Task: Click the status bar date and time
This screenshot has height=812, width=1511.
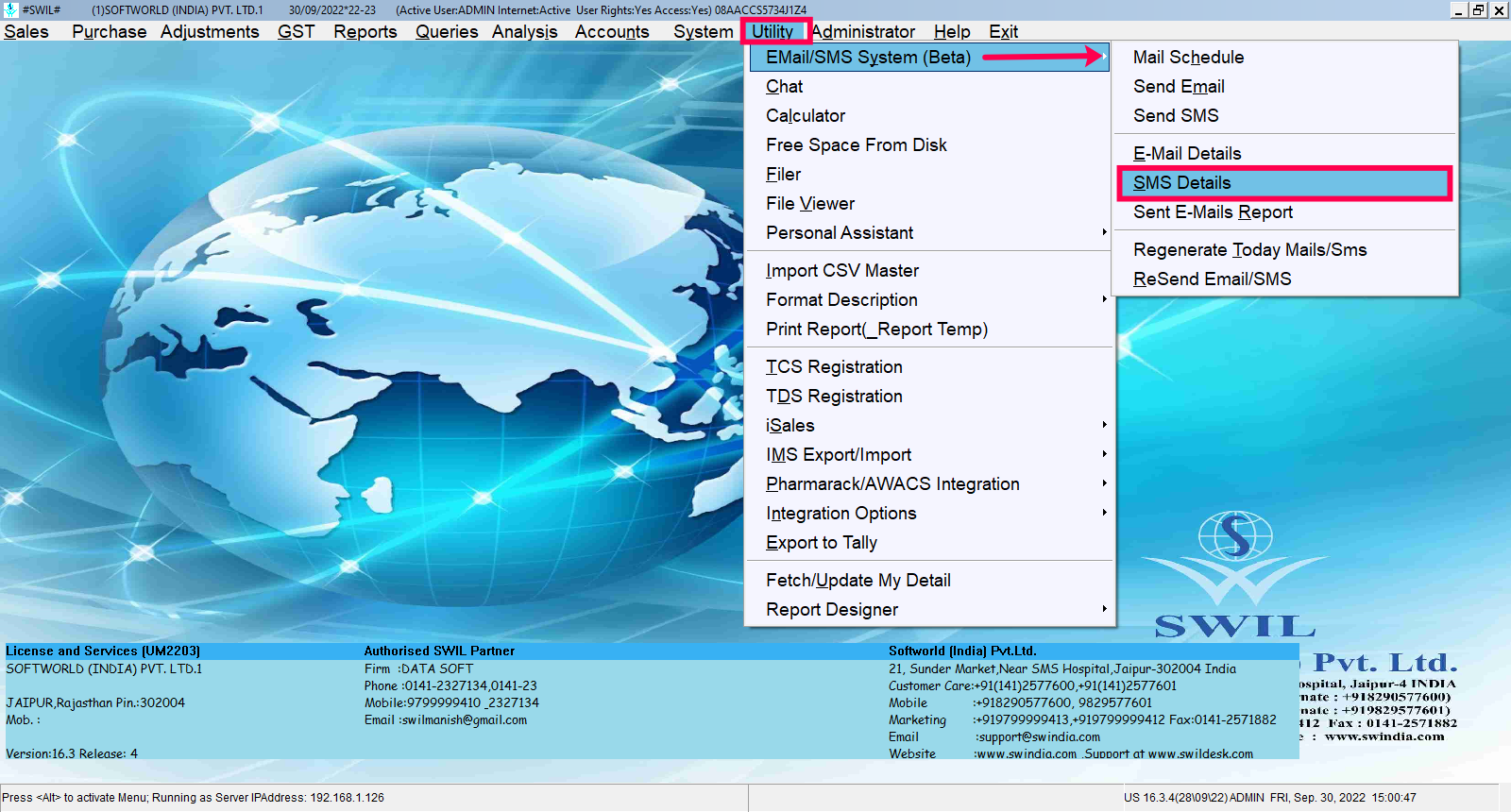Action: 1343,797
